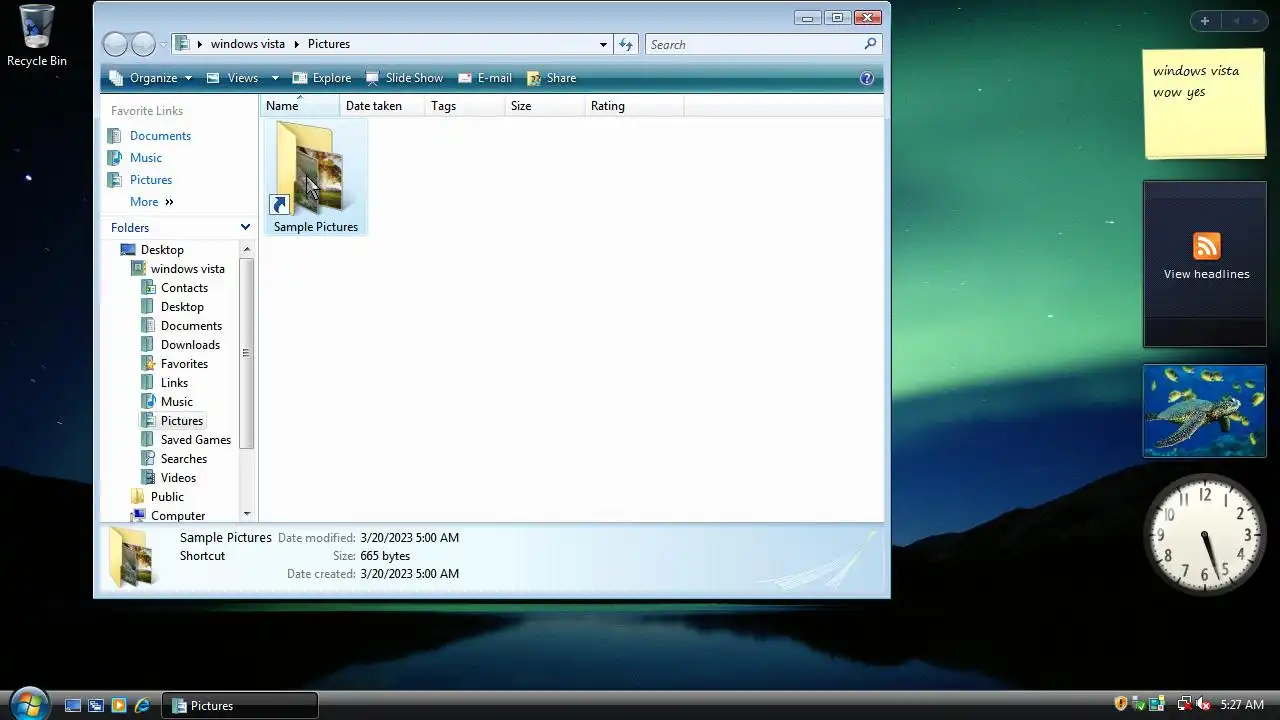1280x720 pixels.
Task: Open the address bar history dropdown
Action: click(x=603, y=44)
